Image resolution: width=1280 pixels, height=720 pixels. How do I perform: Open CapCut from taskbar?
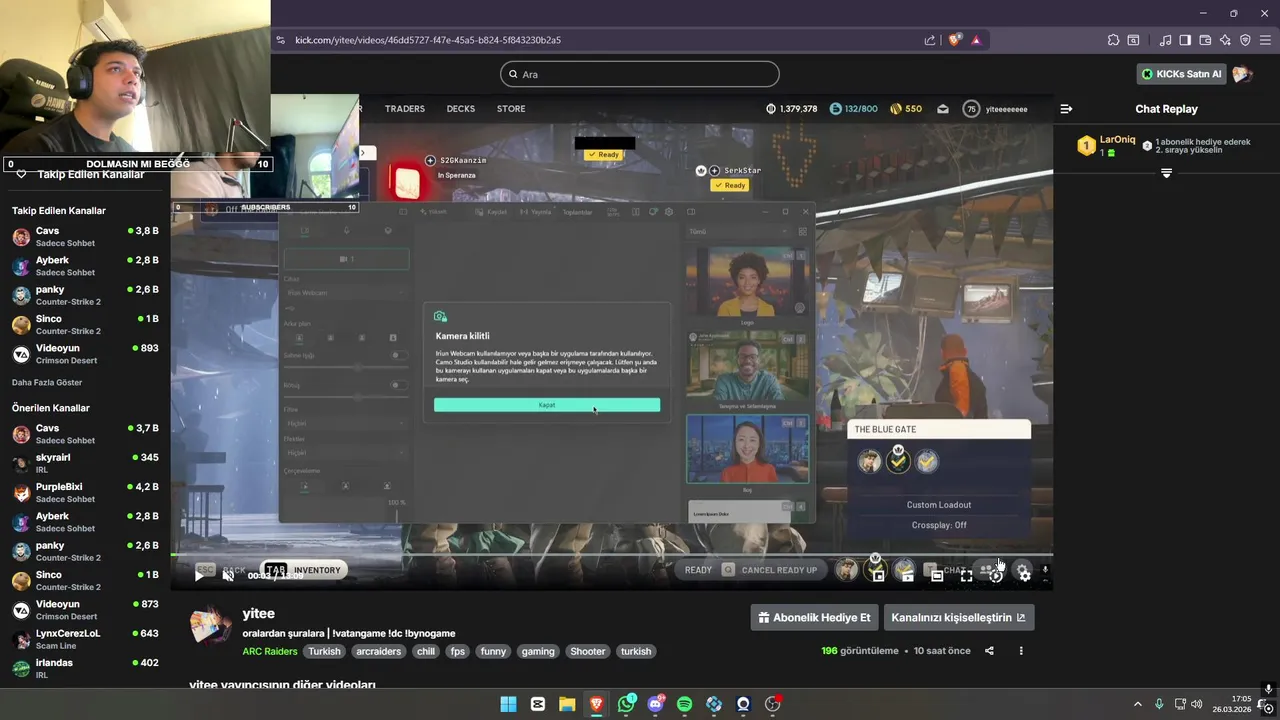pyautogui.click(x=538, y=704)
